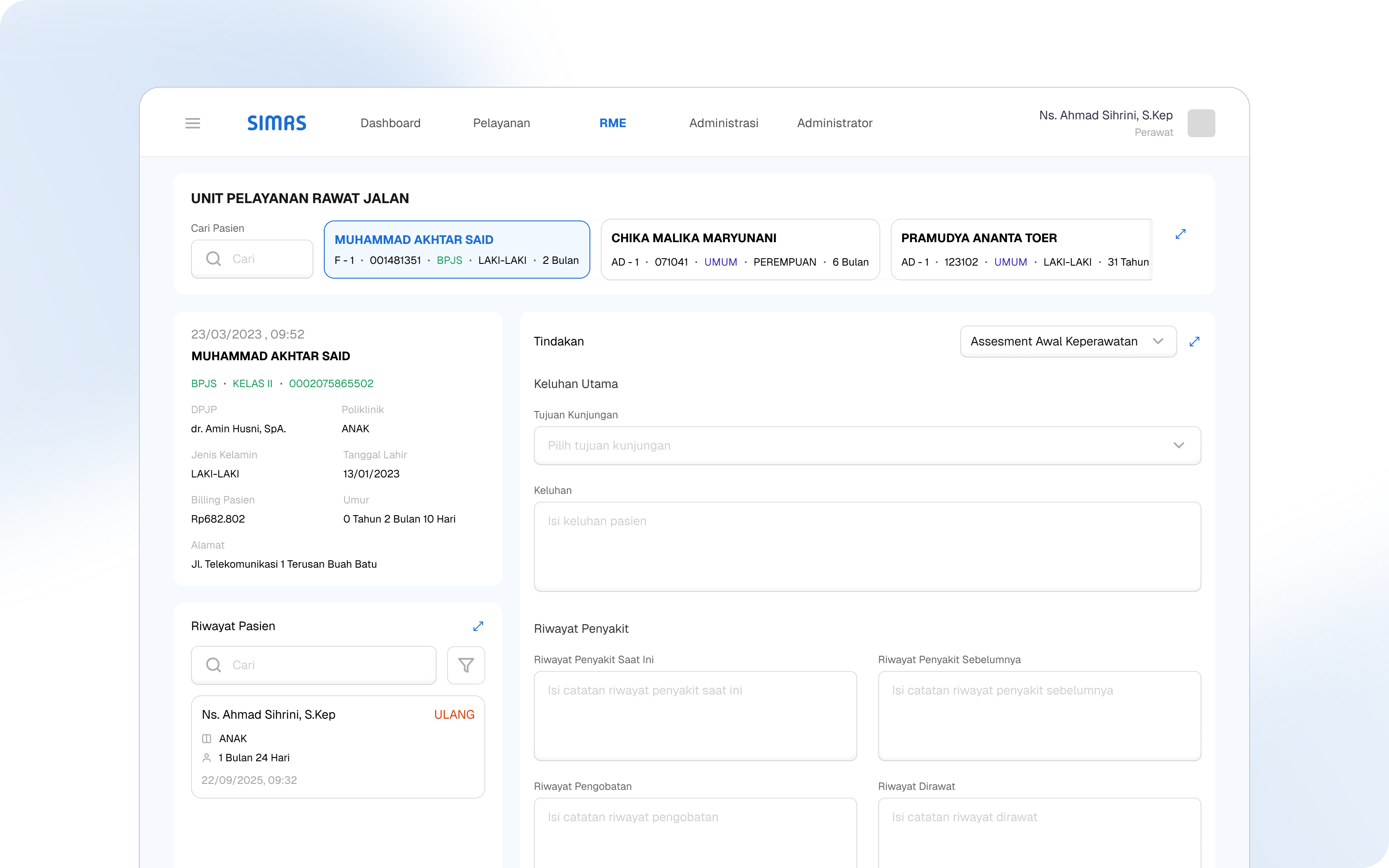The height and width of the screenshot is (868, 1389).
Task: Click the age text 0 Tahun 2 Bulan 10 Hari
Action: (x=399, y=519)
